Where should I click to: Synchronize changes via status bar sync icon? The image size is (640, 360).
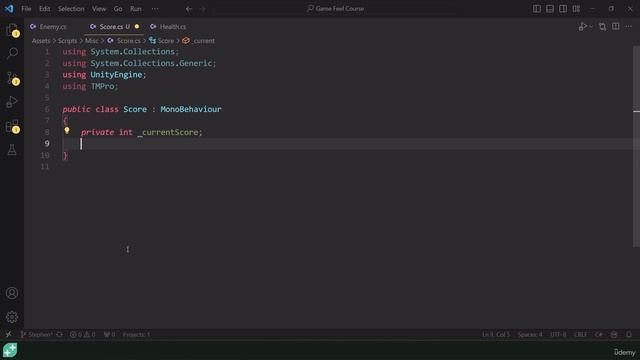[x=60, y=334]
